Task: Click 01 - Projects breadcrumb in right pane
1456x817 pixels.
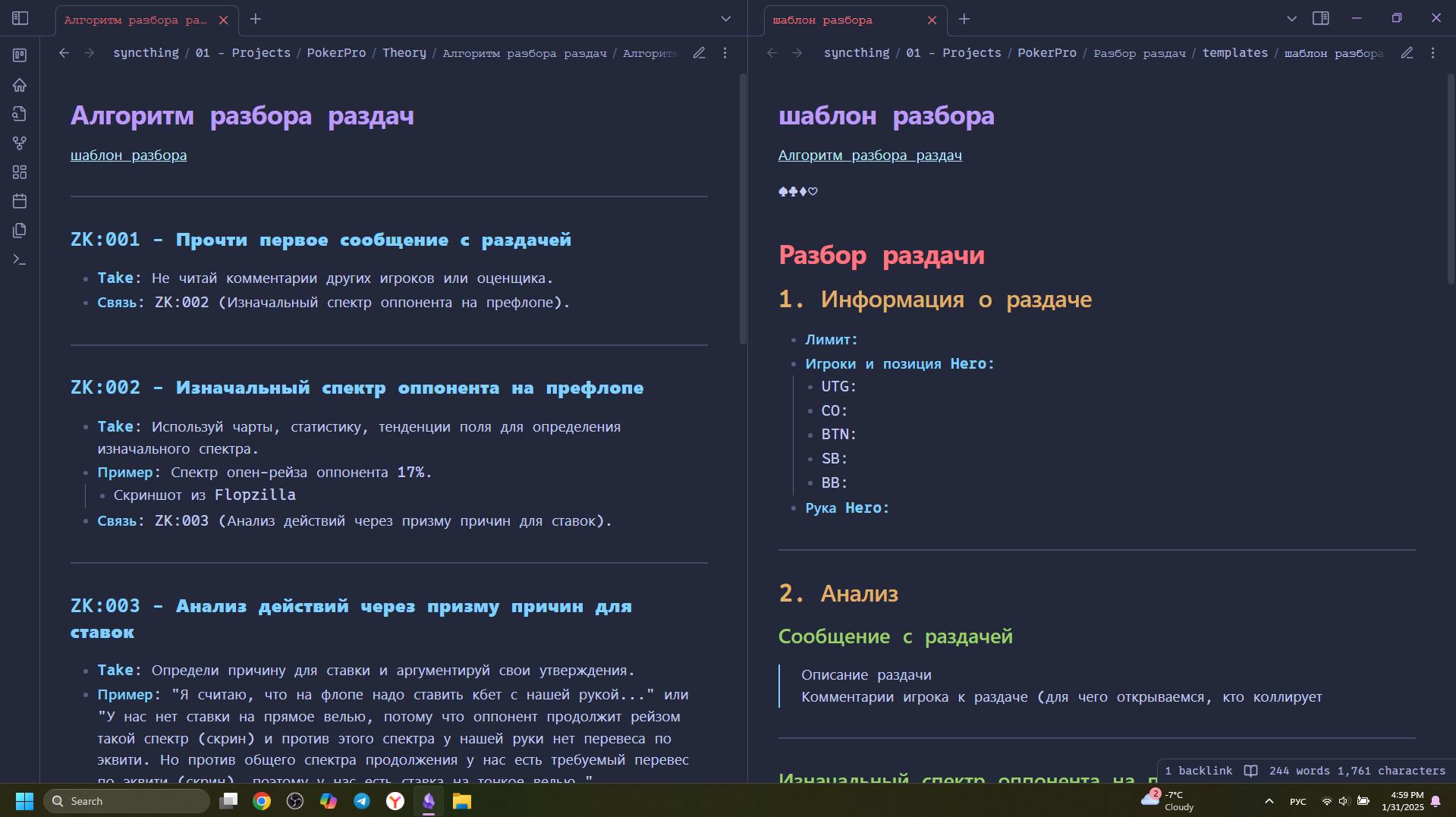Action: point(954,53)
